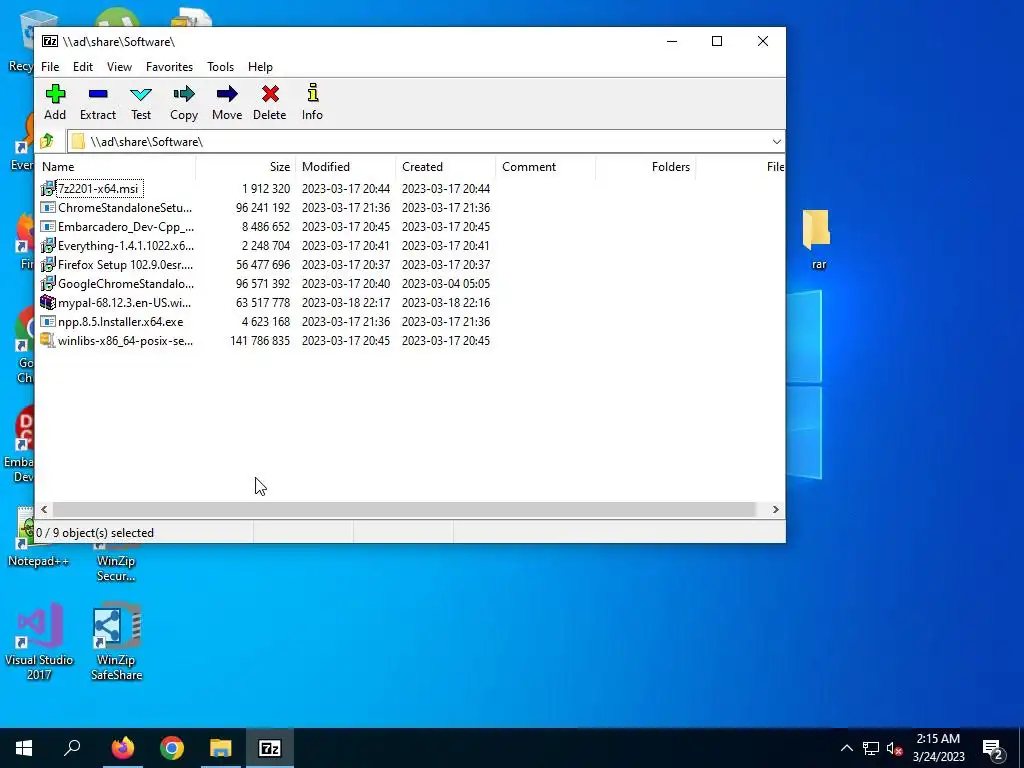Run the Test archive tool
The image size is (1024, 768).
pos(140,94)
